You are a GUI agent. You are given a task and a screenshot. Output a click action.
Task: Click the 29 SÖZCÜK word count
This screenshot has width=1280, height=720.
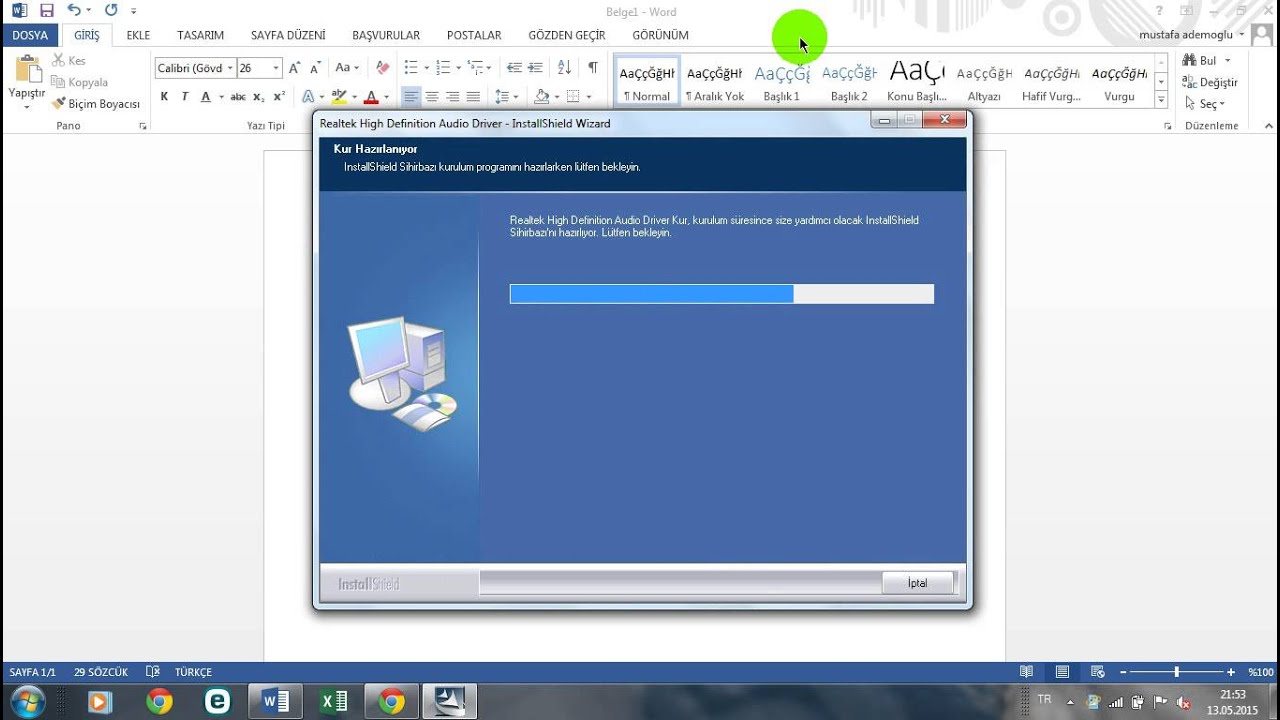(101, 672)
